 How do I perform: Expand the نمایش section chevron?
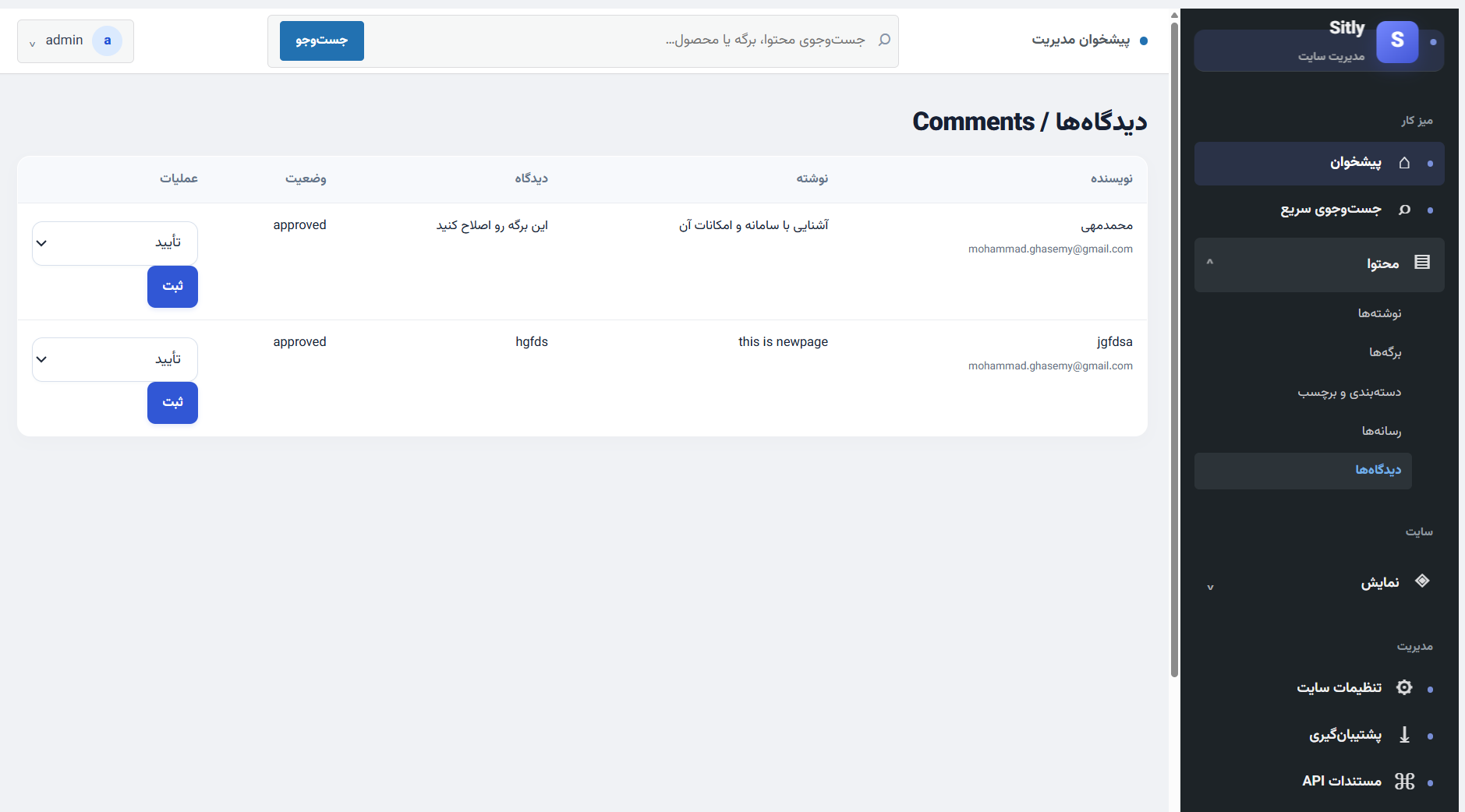[1210, 587]
